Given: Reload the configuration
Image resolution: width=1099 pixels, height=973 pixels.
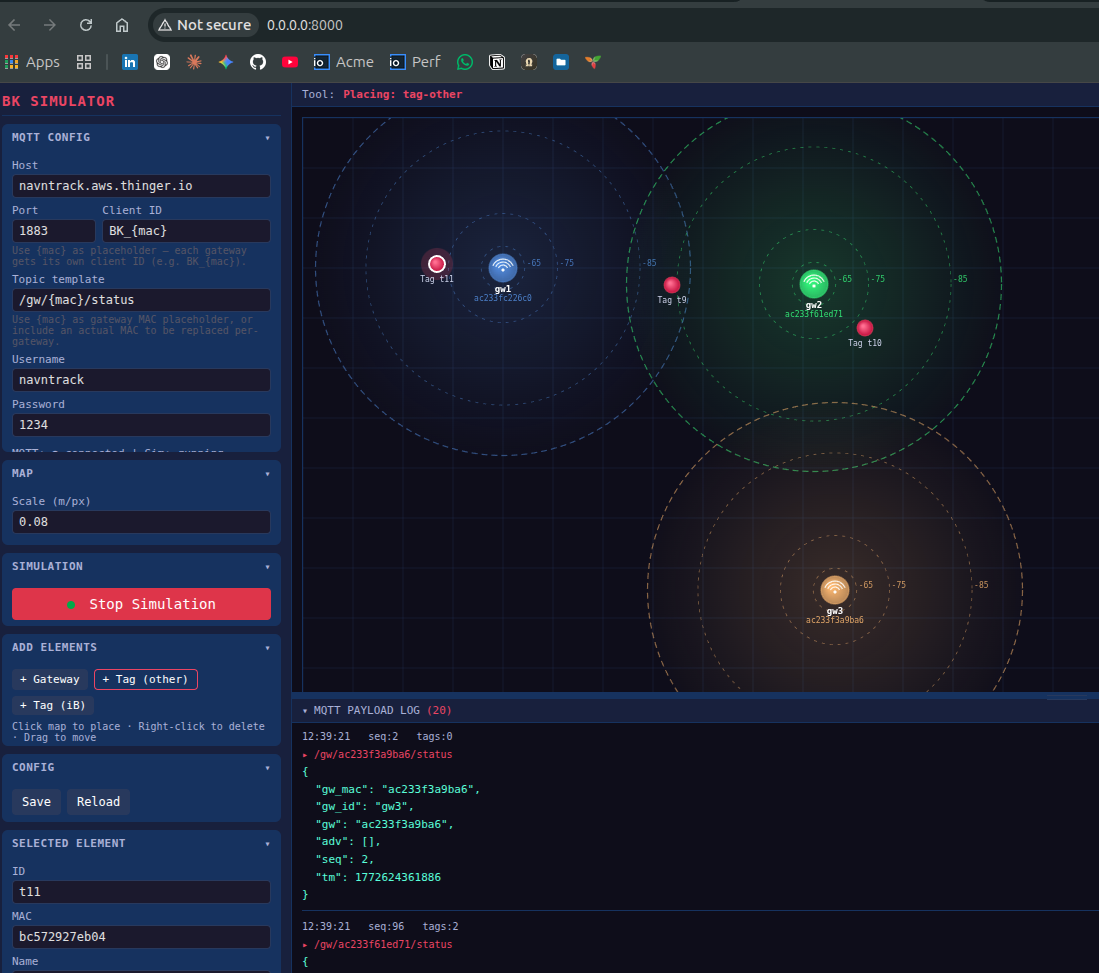Looking at the screenshot, I should click(x=98, y=801).
